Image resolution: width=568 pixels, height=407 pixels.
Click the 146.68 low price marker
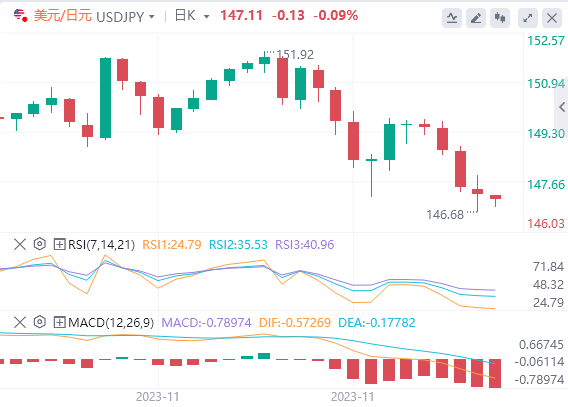tap(445, 215)
